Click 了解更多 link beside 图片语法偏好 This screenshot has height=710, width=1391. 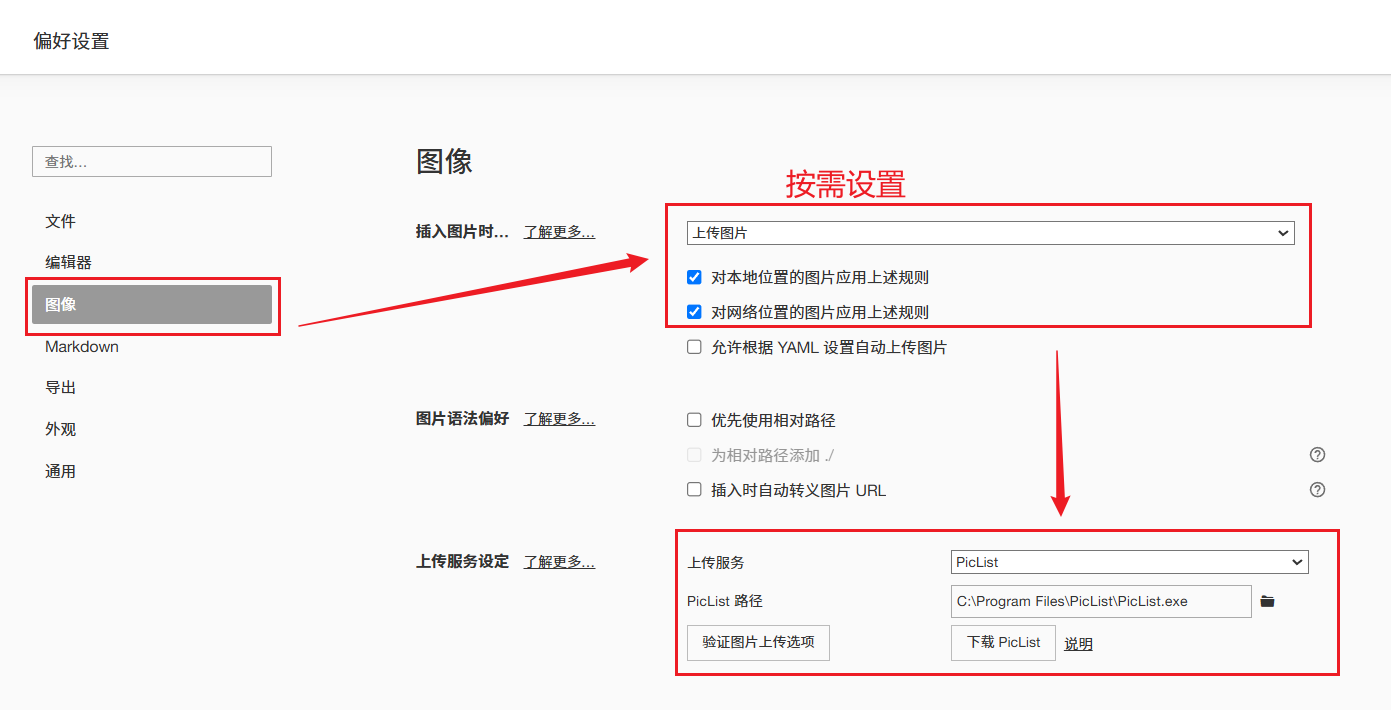[x=559, y=419]
